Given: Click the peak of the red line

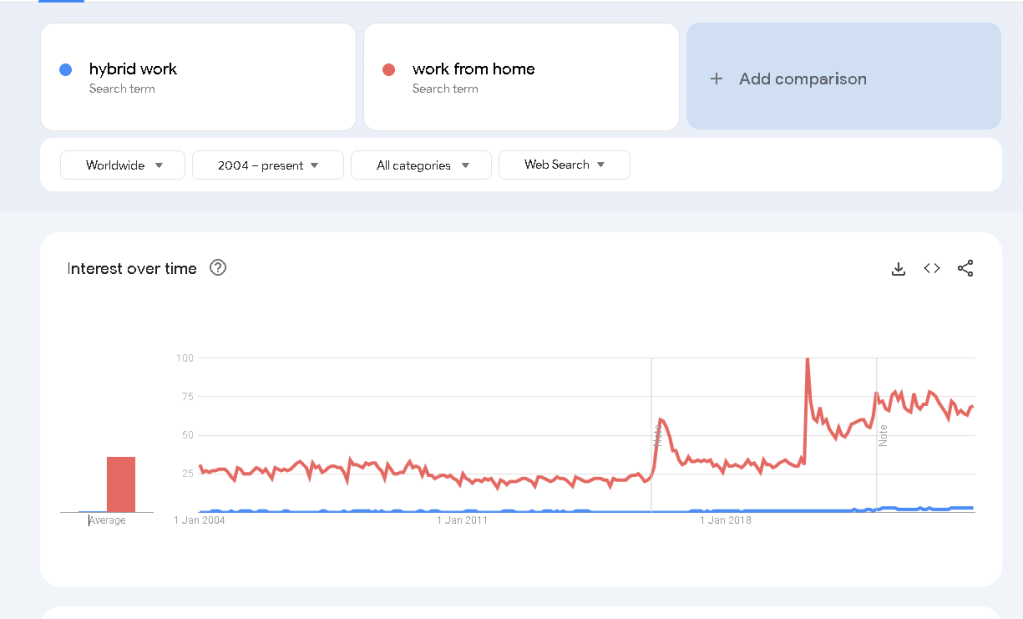Looking at the screenshot, I should coord(808,359).
